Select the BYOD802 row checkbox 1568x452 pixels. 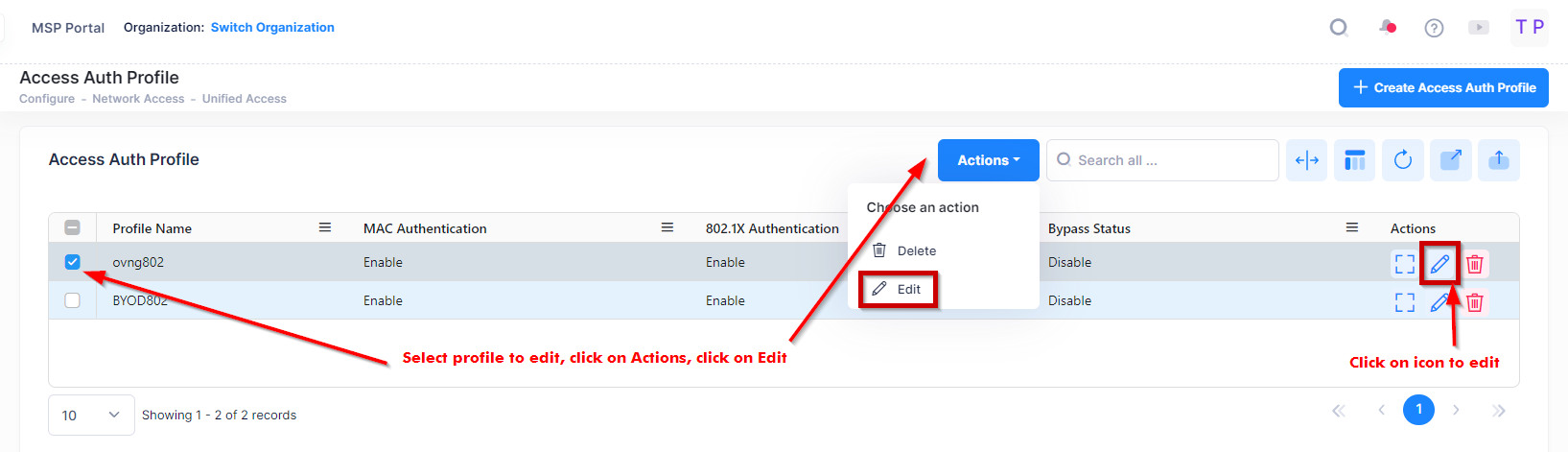[x=73, y=300]
